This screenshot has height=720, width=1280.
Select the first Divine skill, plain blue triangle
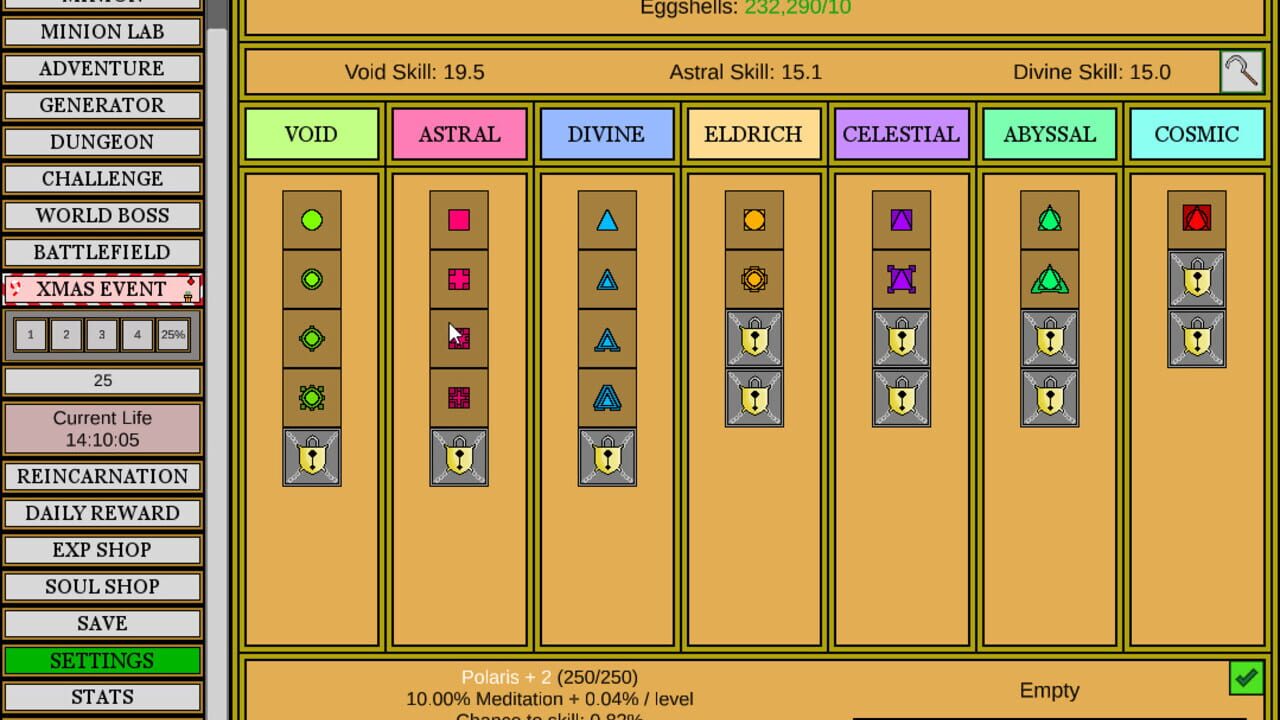tap(607, 220)
